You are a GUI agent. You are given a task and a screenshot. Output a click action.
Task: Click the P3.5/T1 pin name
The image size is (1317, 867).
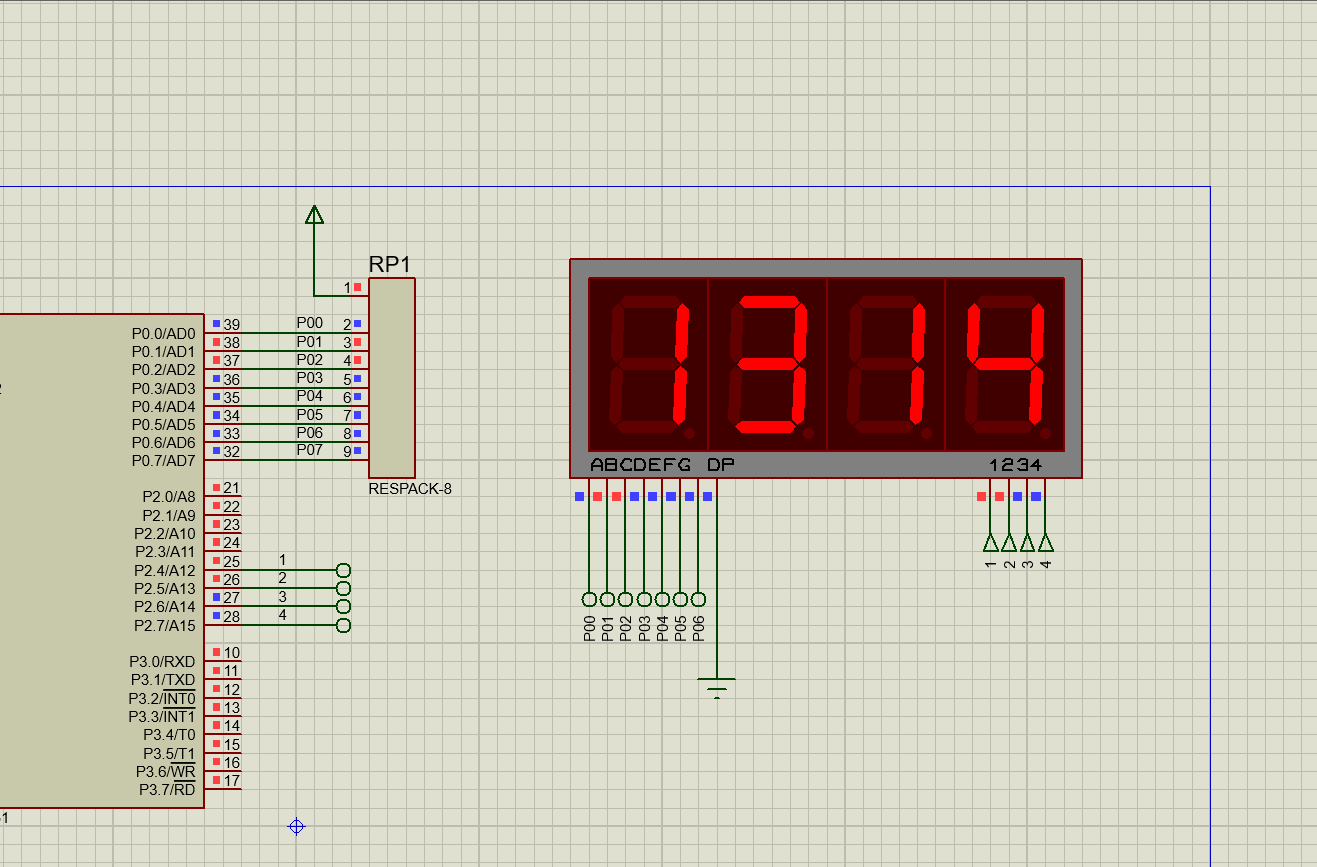(x=169, y=752)
